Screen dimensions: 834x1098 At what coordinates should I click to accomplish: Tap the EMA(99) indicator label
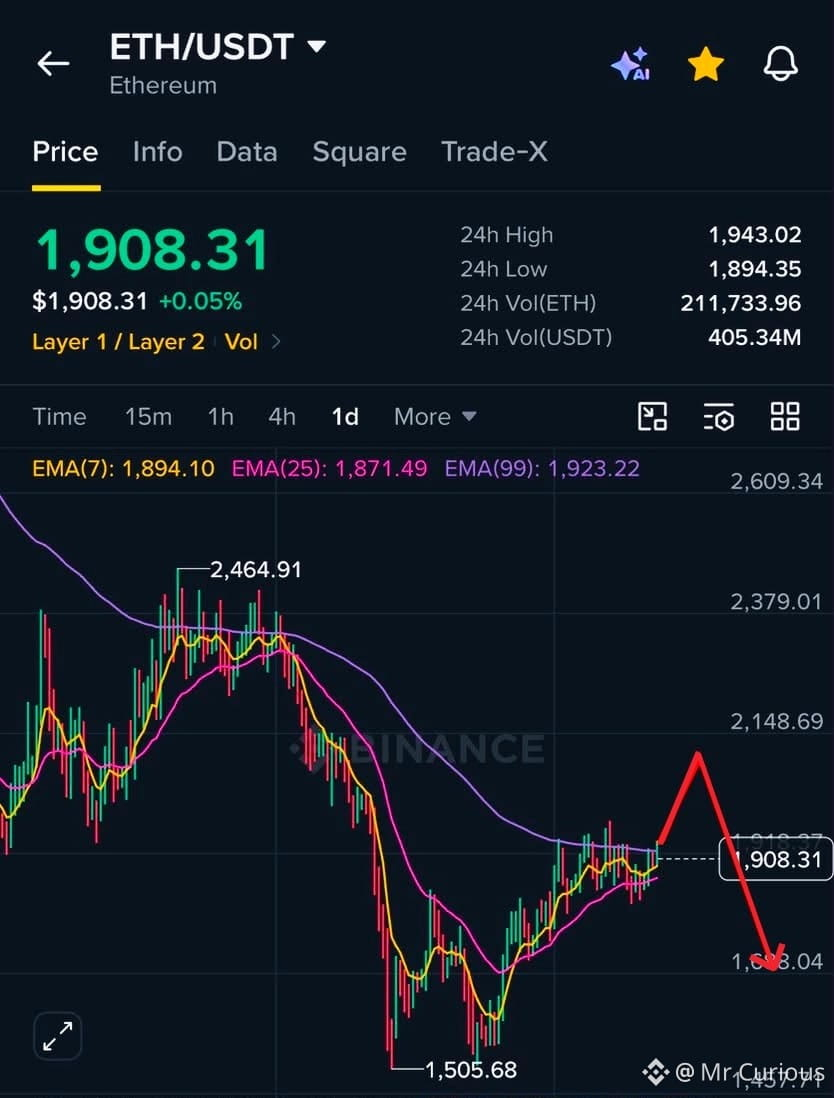(542, 468)
